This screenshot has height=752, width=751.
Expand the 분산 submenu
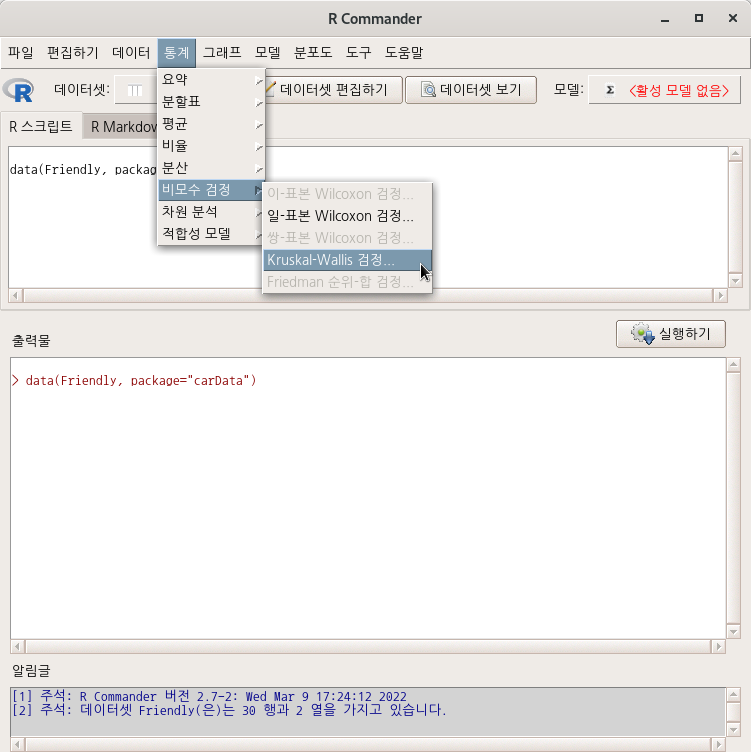click(211, 167)
